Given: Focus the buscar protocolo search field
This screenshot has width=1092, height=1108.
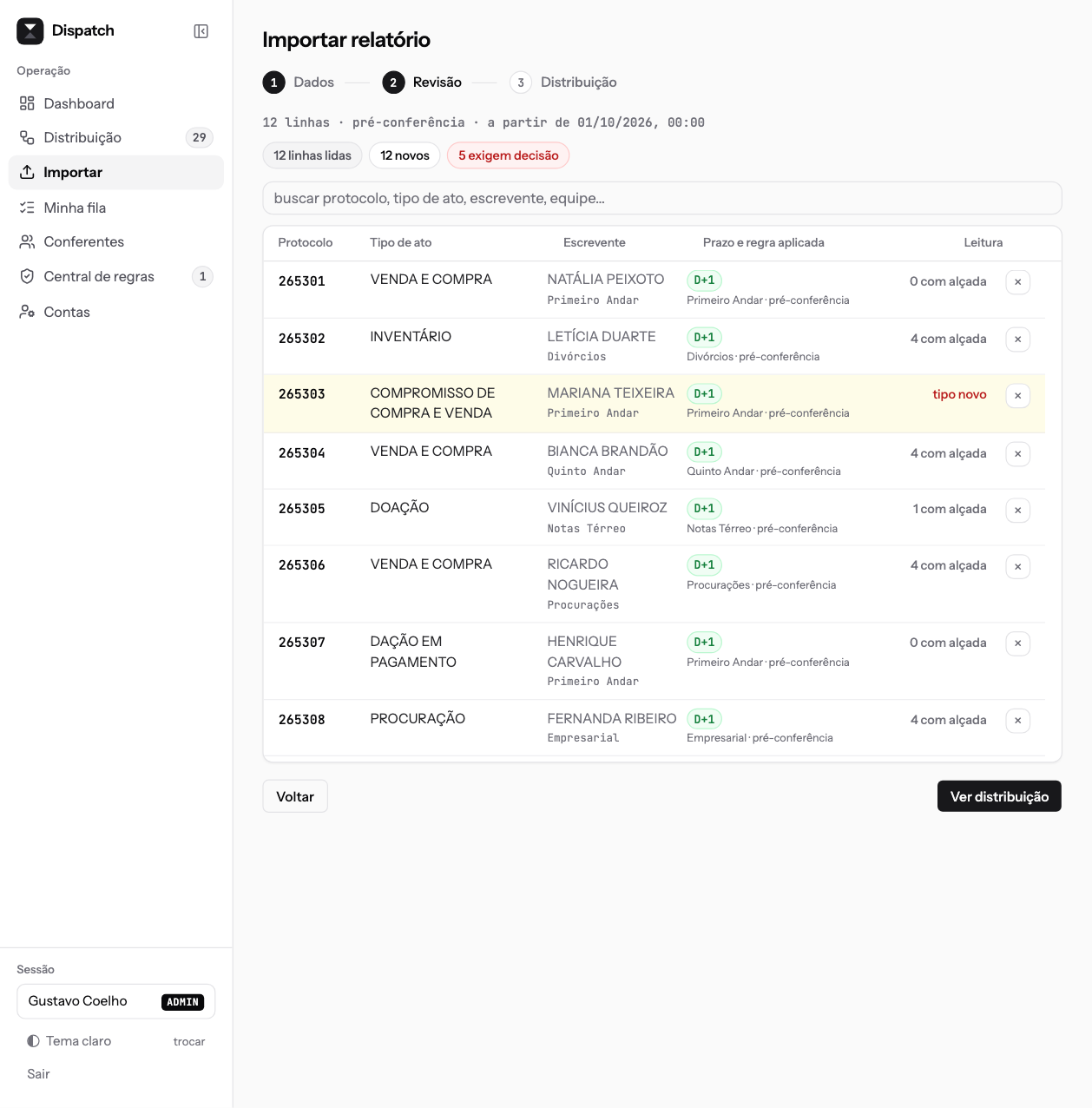Looking at the screenshot, I should (x=662, y=198).
